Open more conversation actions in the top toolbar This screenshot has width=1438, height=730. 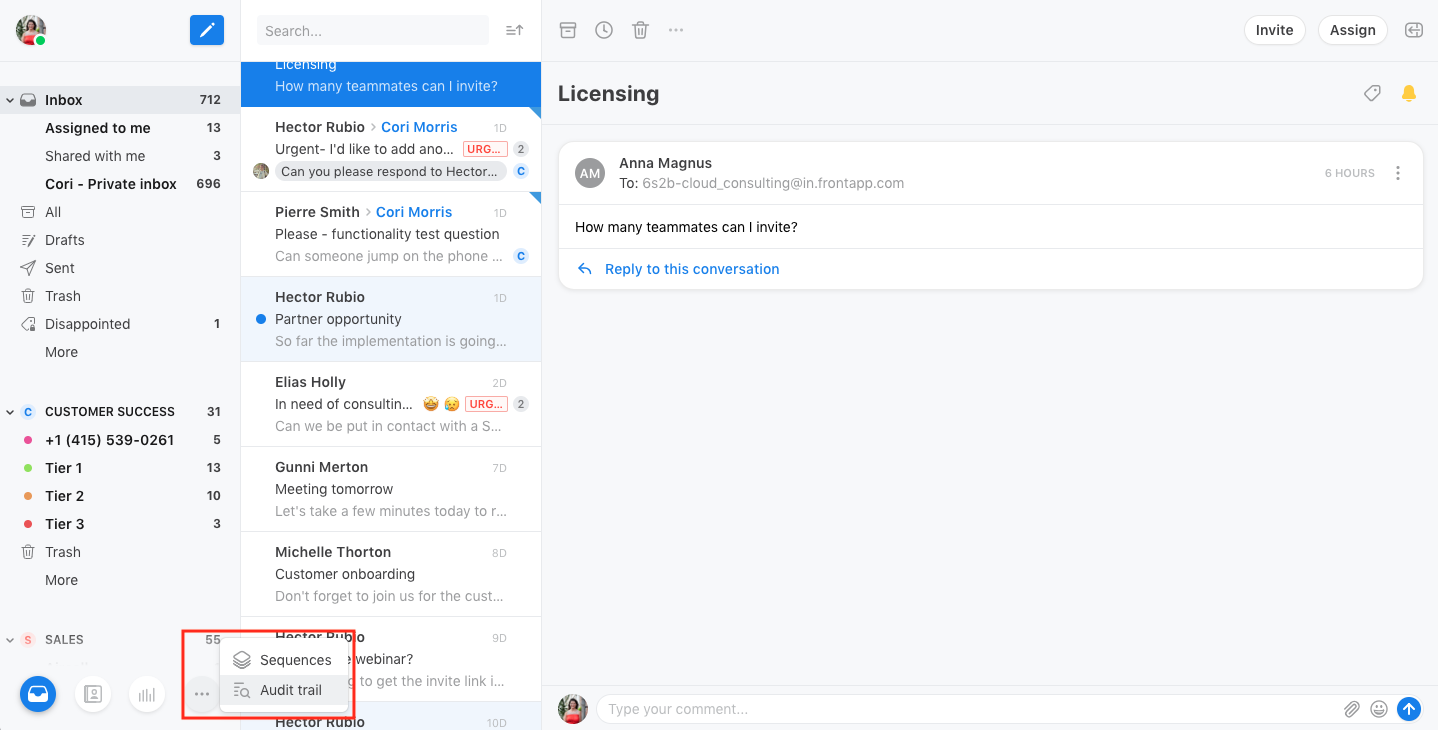pos(676,30)
